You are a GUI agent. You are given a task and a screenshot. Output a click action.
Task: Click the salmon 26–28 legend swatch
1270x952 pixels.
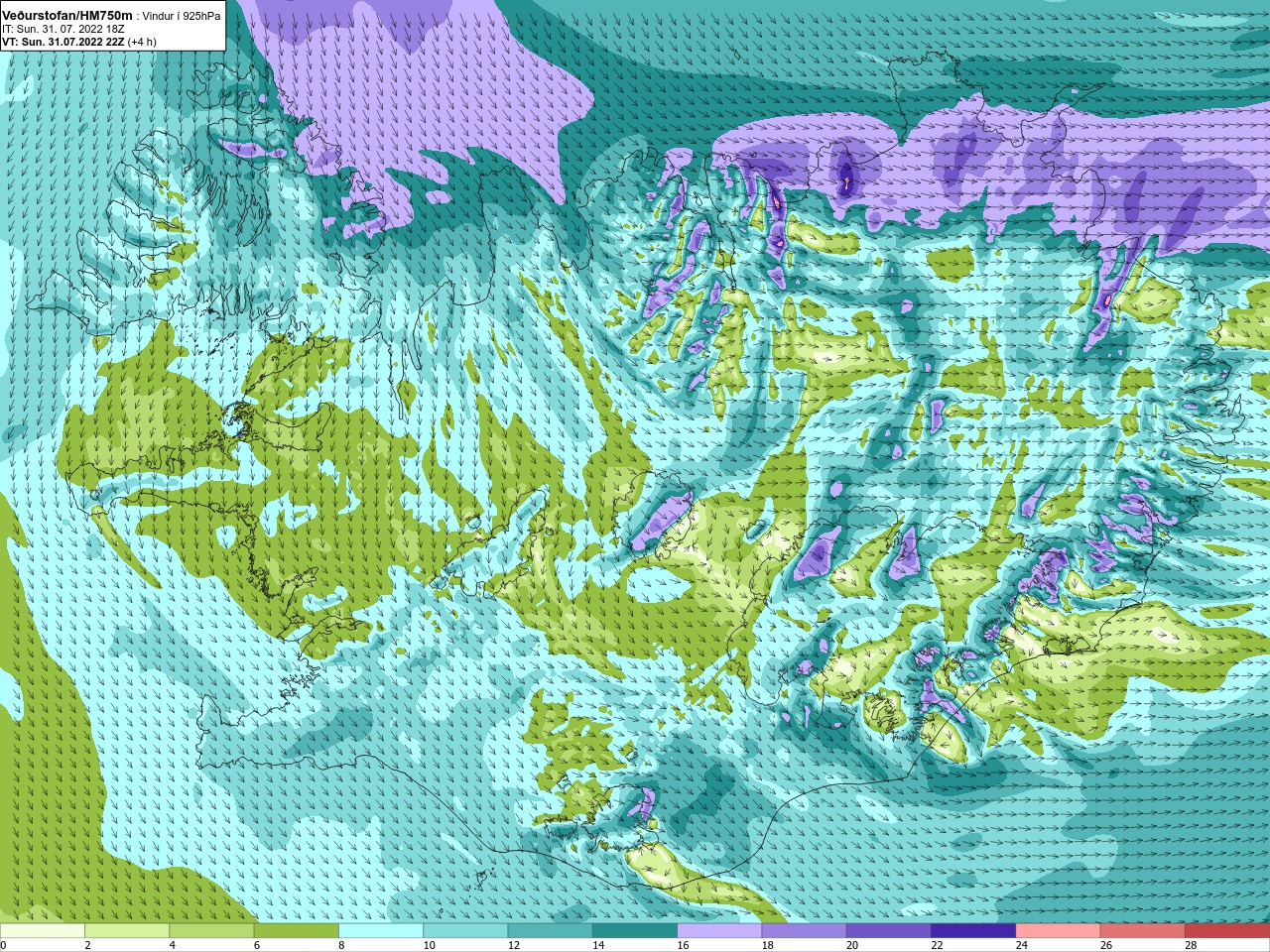1143,930
